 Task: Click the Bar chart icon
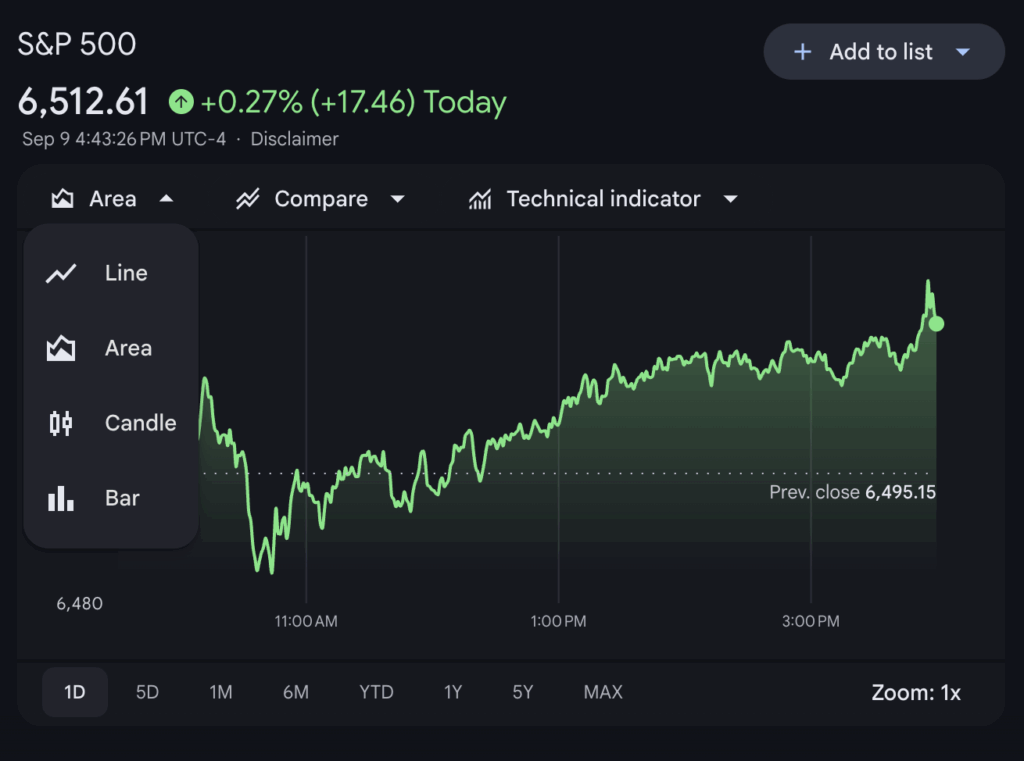click(x=61, y=498)
